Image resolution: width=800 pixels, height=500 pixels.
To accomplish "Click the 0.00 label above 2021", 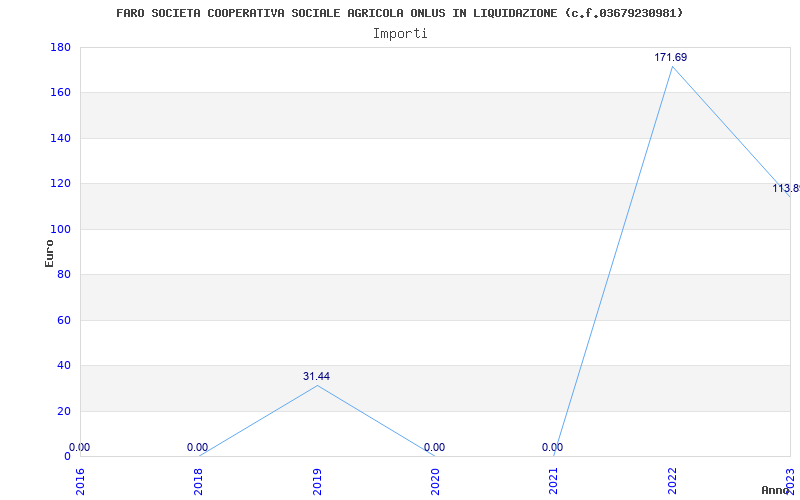I will point(553,447).
